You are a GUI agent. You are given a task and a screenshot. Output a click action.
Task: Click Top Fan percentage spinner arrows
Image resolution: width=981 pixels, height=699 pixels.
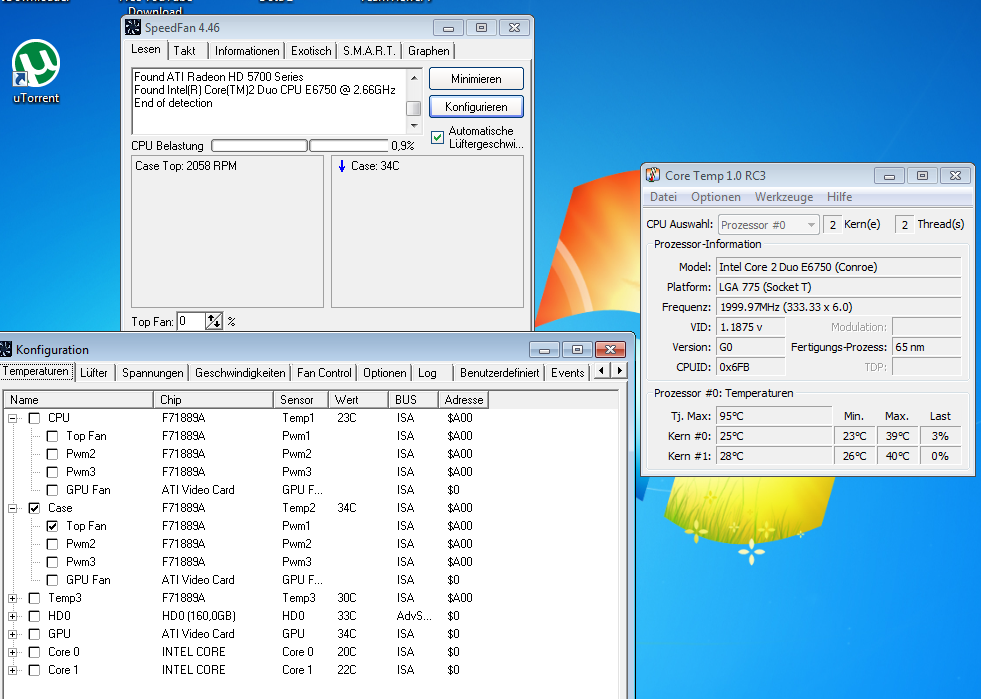pyautogui.click(x=214, y=321)
